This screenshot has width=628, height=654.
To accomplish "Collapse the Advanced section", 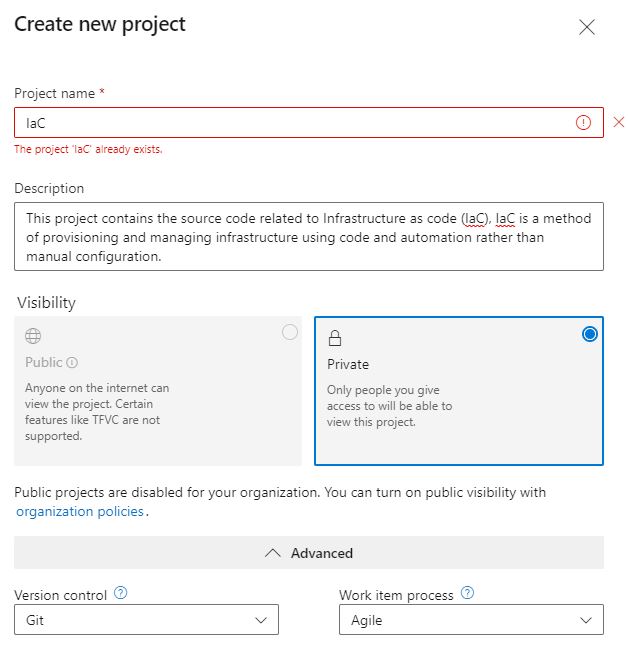I will (x=309, y=552).
